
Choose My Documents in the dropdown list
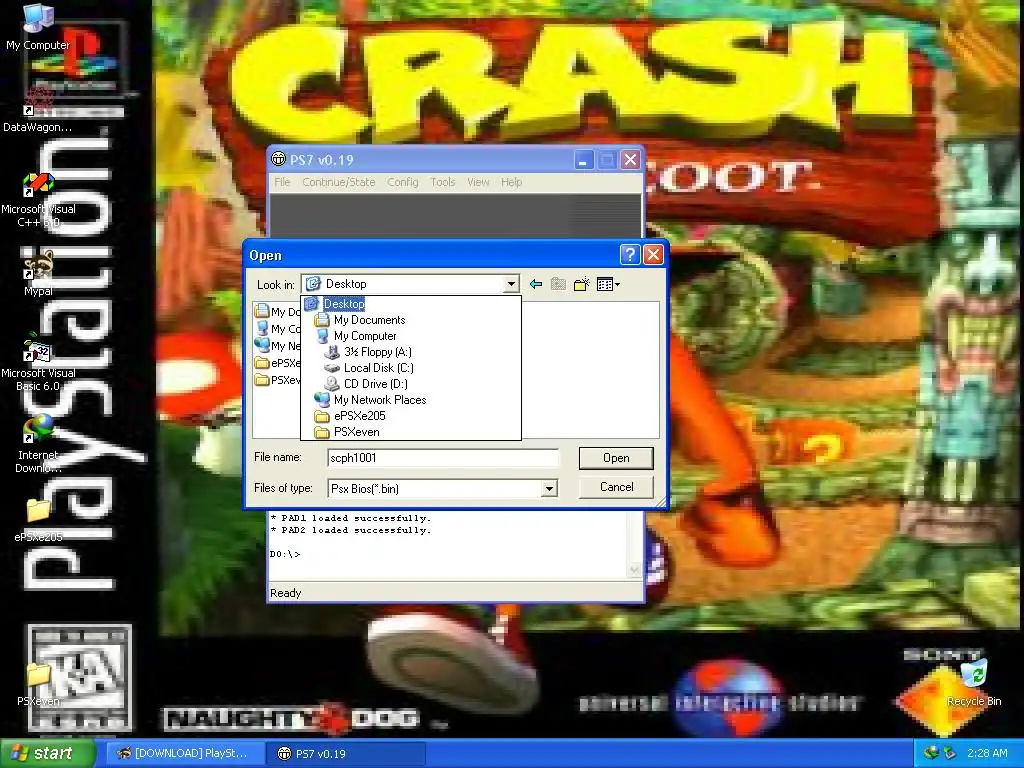369,320
